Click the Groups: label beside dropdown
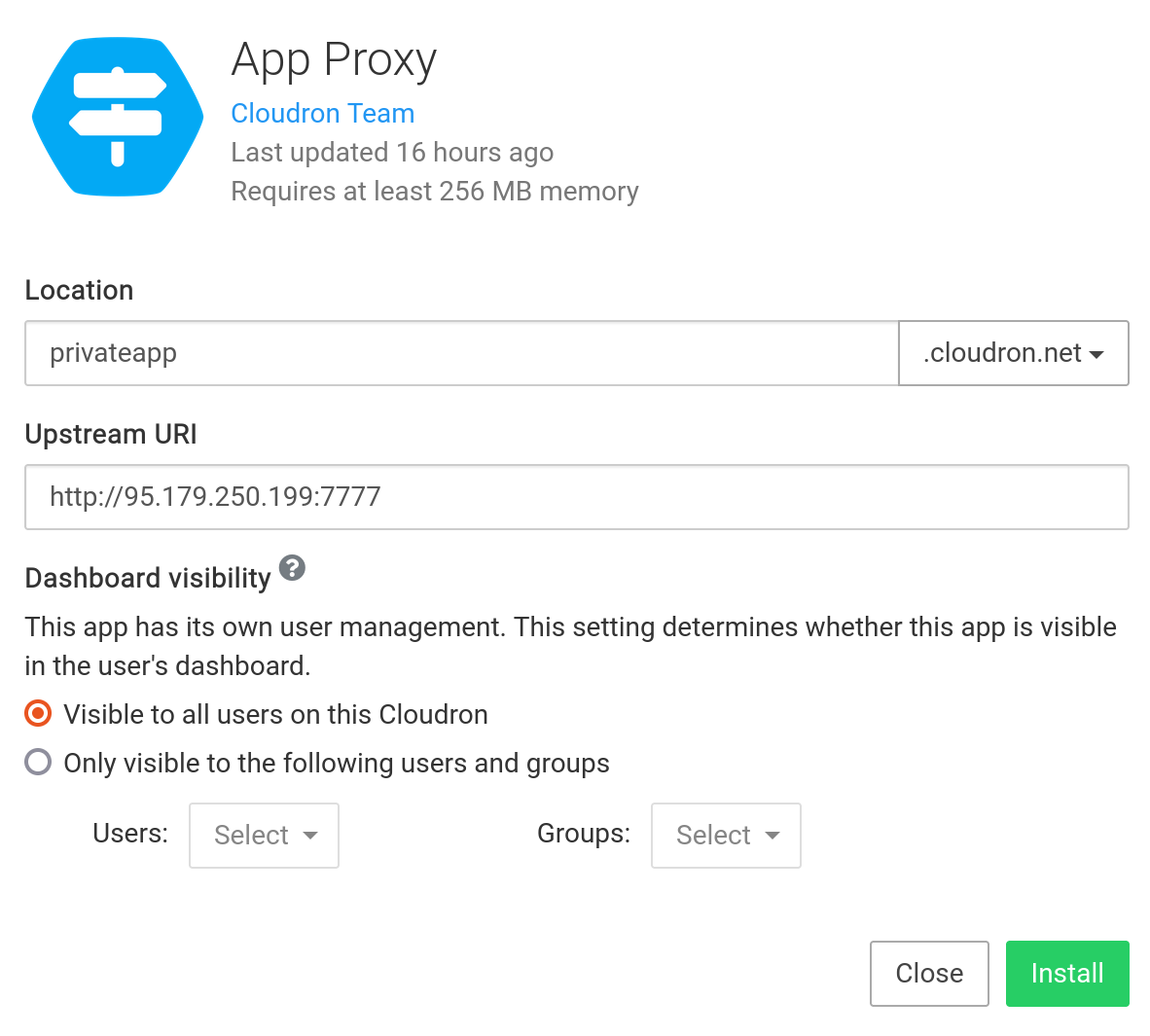The image size is (1150, 1036). tap(583, 834)
